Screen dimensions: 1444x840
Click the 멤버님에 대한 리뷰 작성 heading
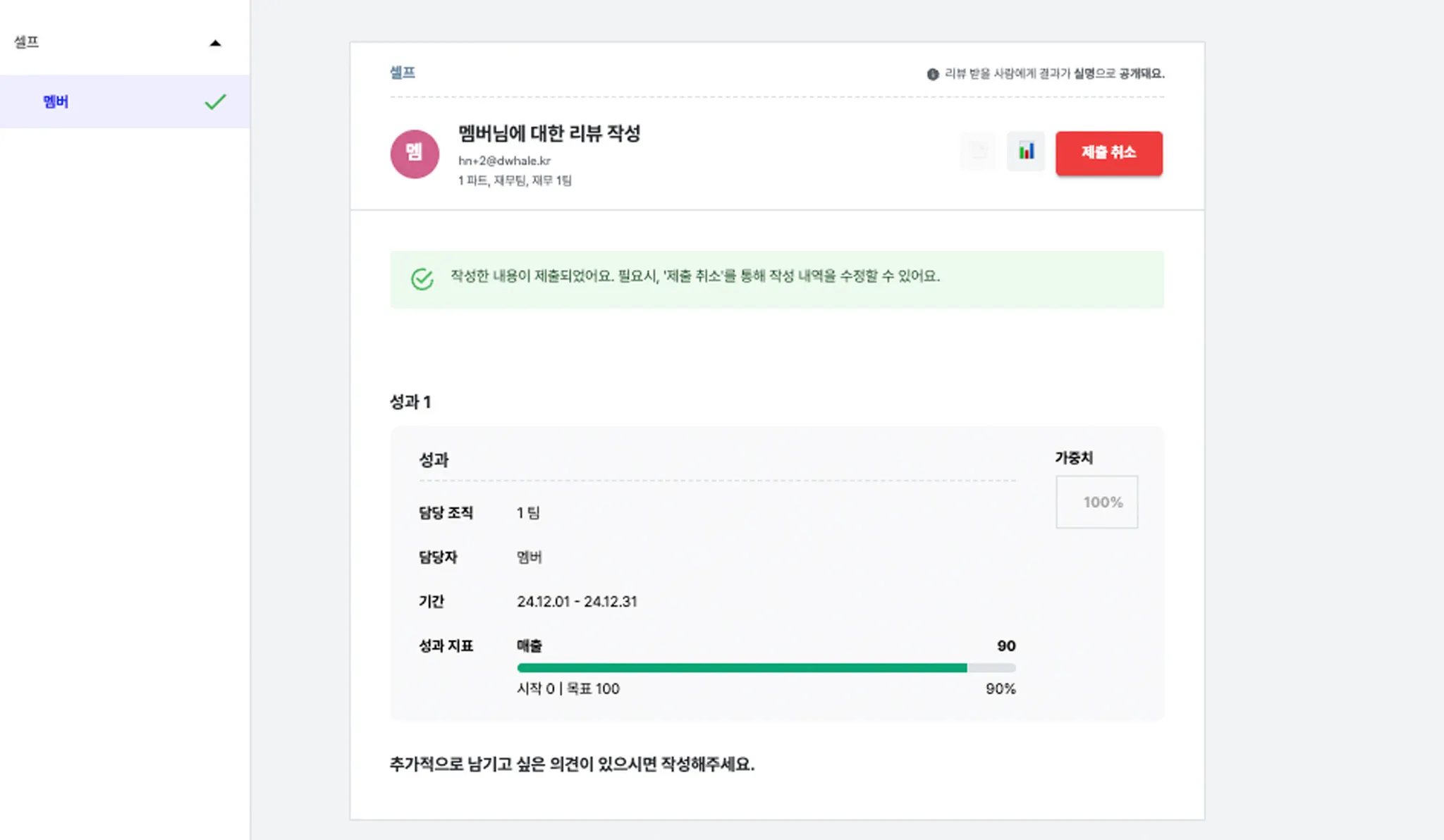(549, 133)
